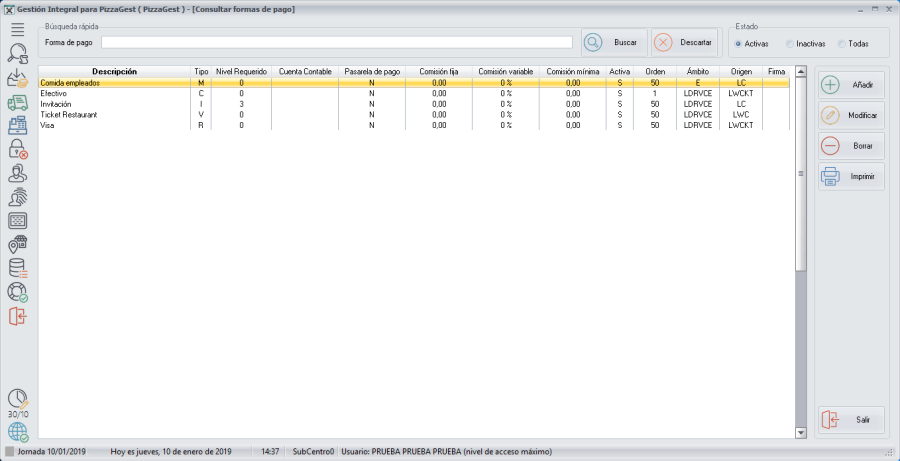
Task: Select the Todas status radio button
Action: [842, 44]
